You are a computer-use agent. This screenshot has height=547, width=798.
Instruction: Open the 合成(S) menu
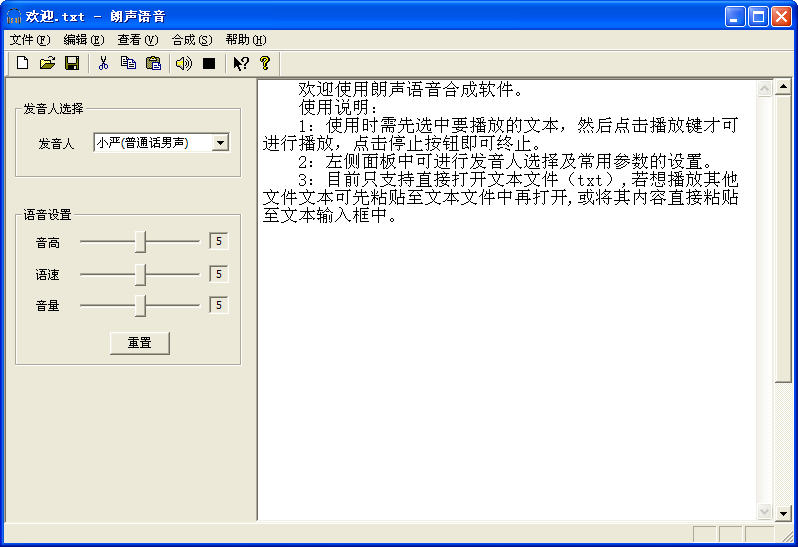pos(191,40)
